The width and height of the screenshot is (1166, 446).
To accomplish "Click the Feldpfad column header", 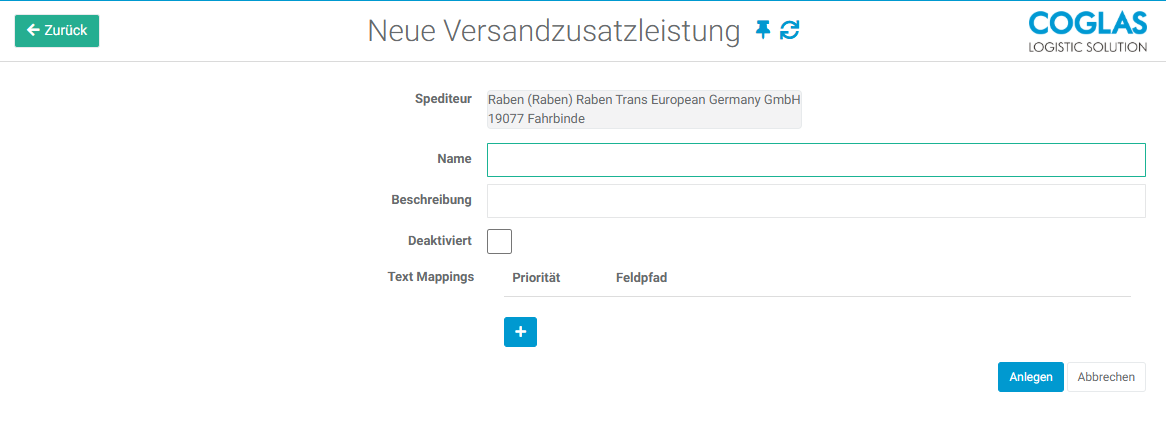I will 641,278.
